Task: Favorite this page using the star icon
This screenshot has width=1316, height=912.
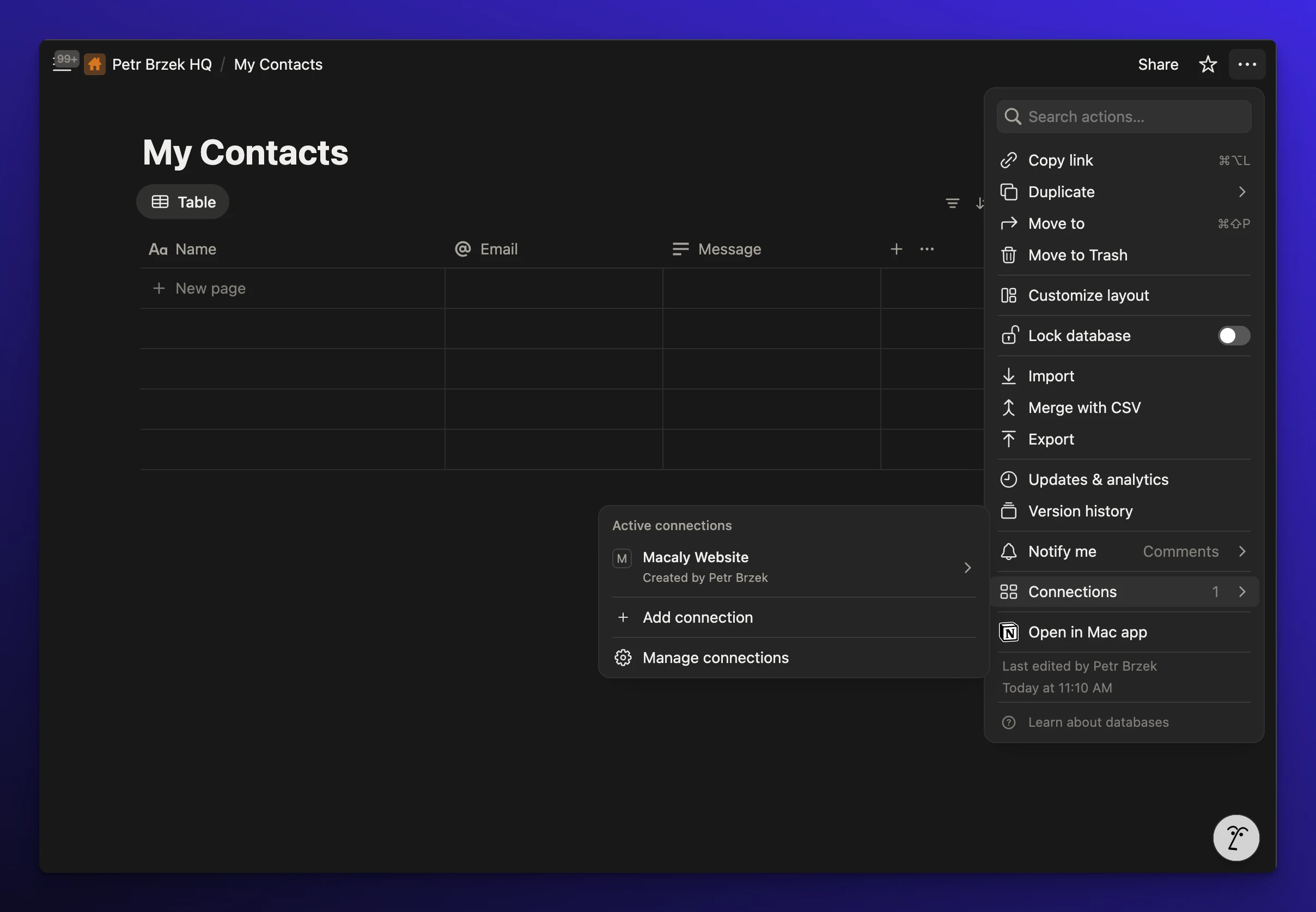Action: tap(1208, 64)
